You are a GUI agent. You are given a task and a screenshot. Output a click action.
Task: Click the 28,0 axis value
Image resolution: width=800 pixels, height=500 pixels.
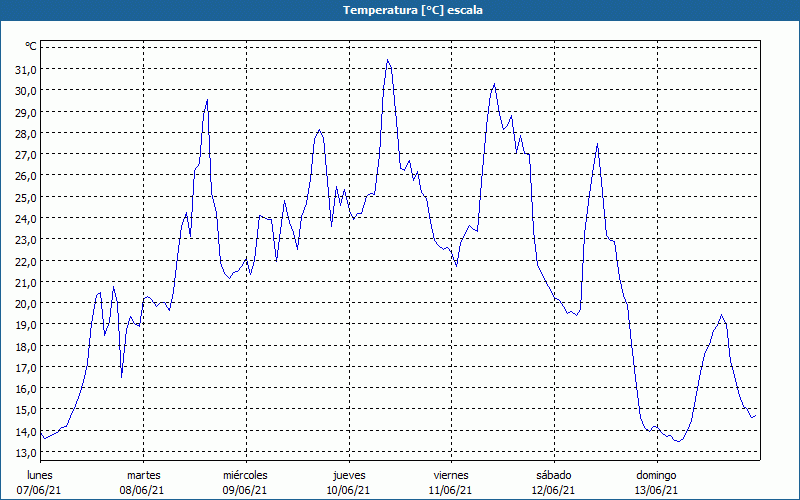pos(26,134)
